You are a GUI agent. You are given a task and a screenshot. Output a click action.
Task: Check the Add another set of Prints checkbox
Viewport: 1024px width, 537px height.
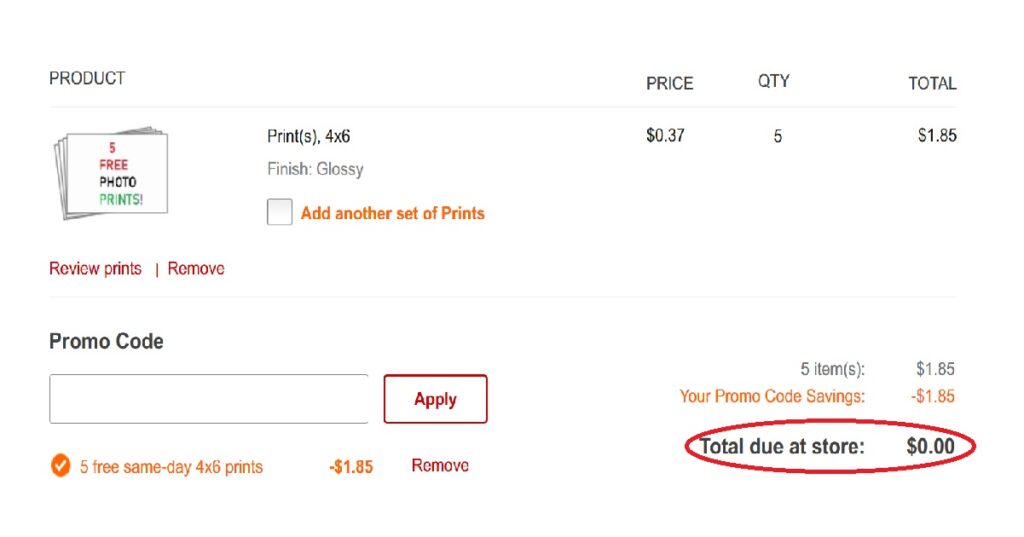(280, 212)
